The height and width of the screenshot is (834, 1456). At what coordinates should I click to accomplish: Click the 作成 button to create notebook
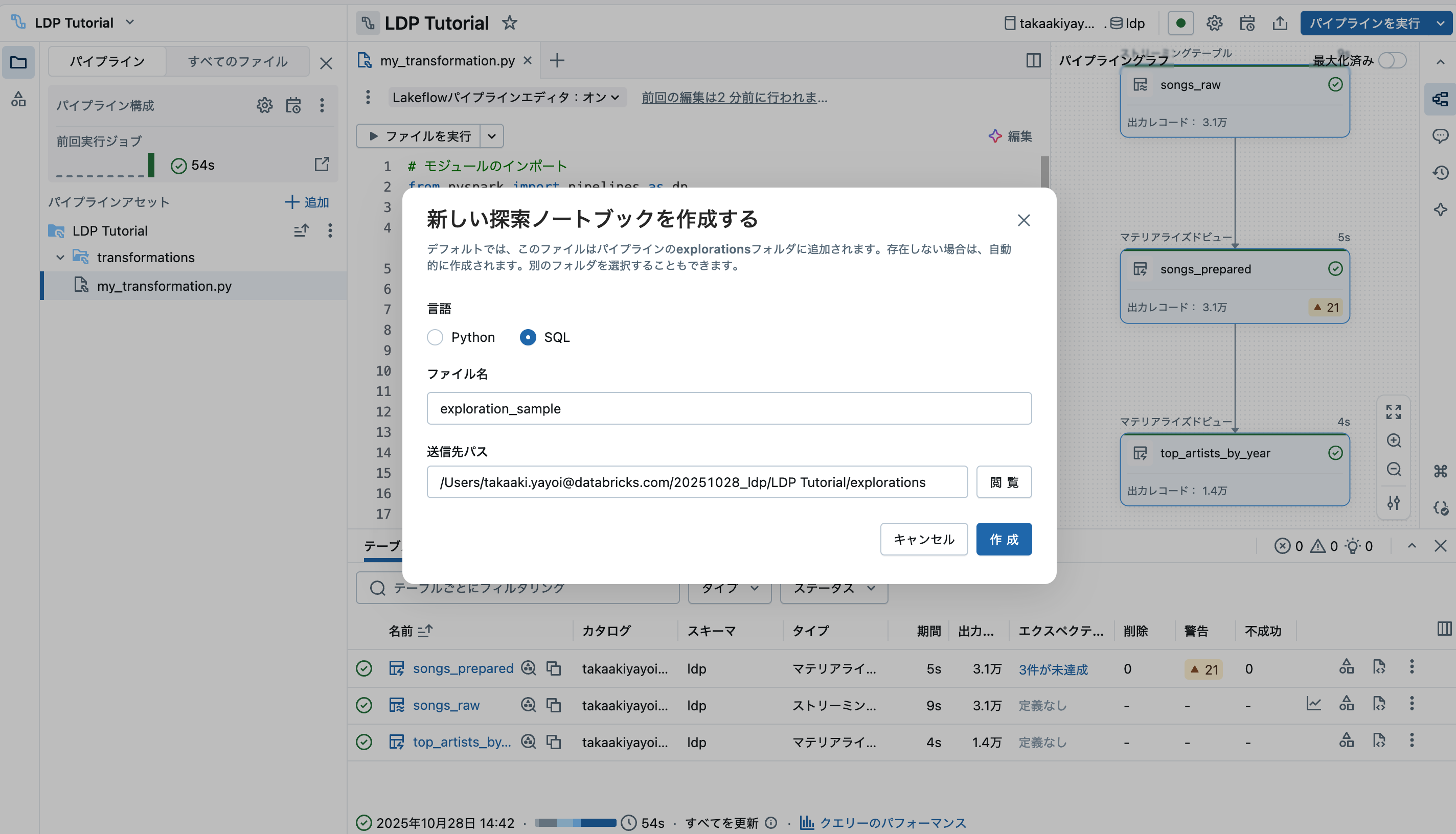pyautogui.click(x=1004, y=539)
